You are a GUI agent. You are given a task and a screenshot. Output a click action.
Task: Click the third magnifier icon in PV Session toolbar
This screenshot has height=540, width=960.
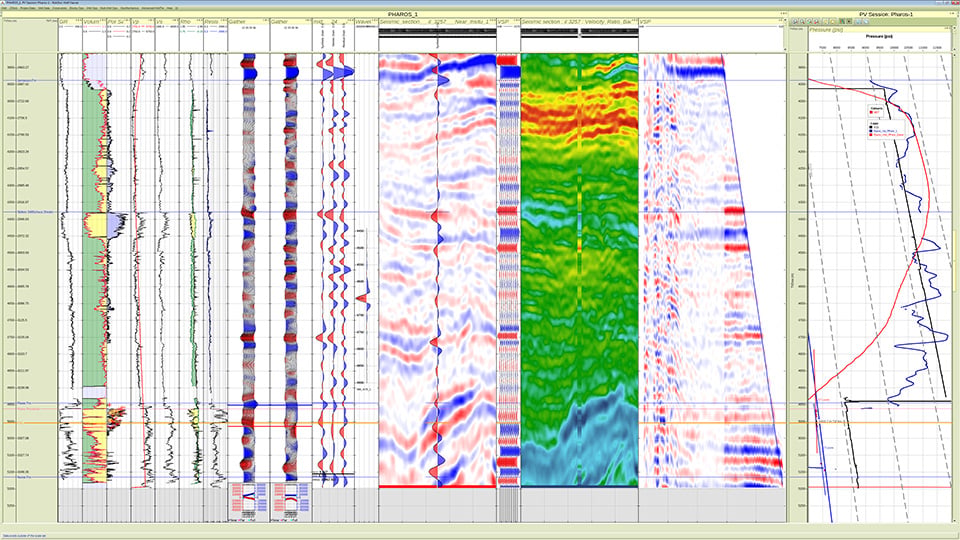coord(809,21)
